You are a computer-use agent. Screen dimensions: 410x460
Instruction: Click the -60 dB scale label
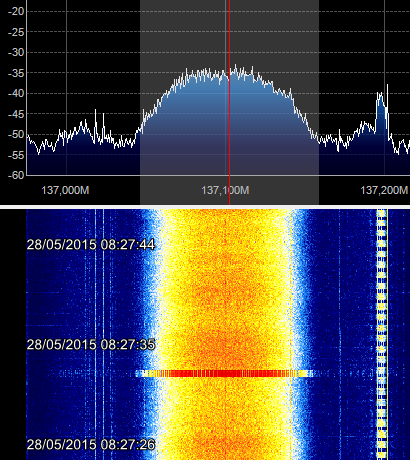click(16, 175)
